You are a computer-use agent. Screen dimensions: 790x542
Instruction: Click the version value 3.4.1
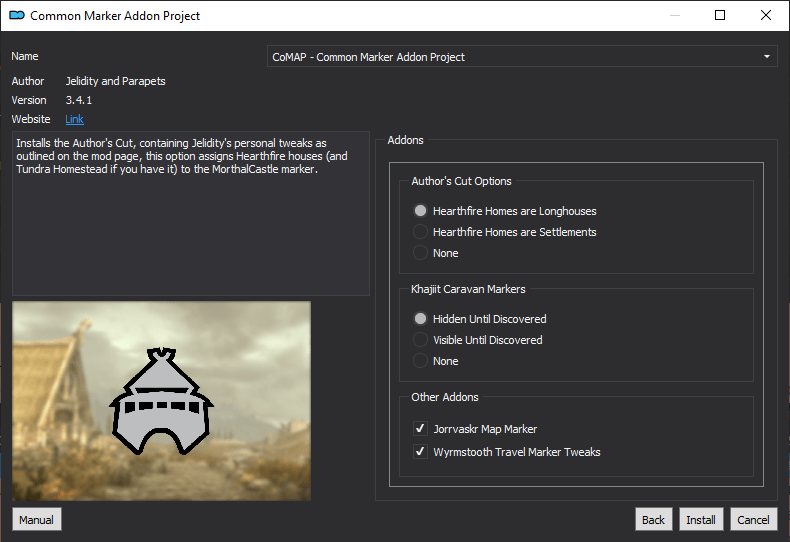coord(79,100)
